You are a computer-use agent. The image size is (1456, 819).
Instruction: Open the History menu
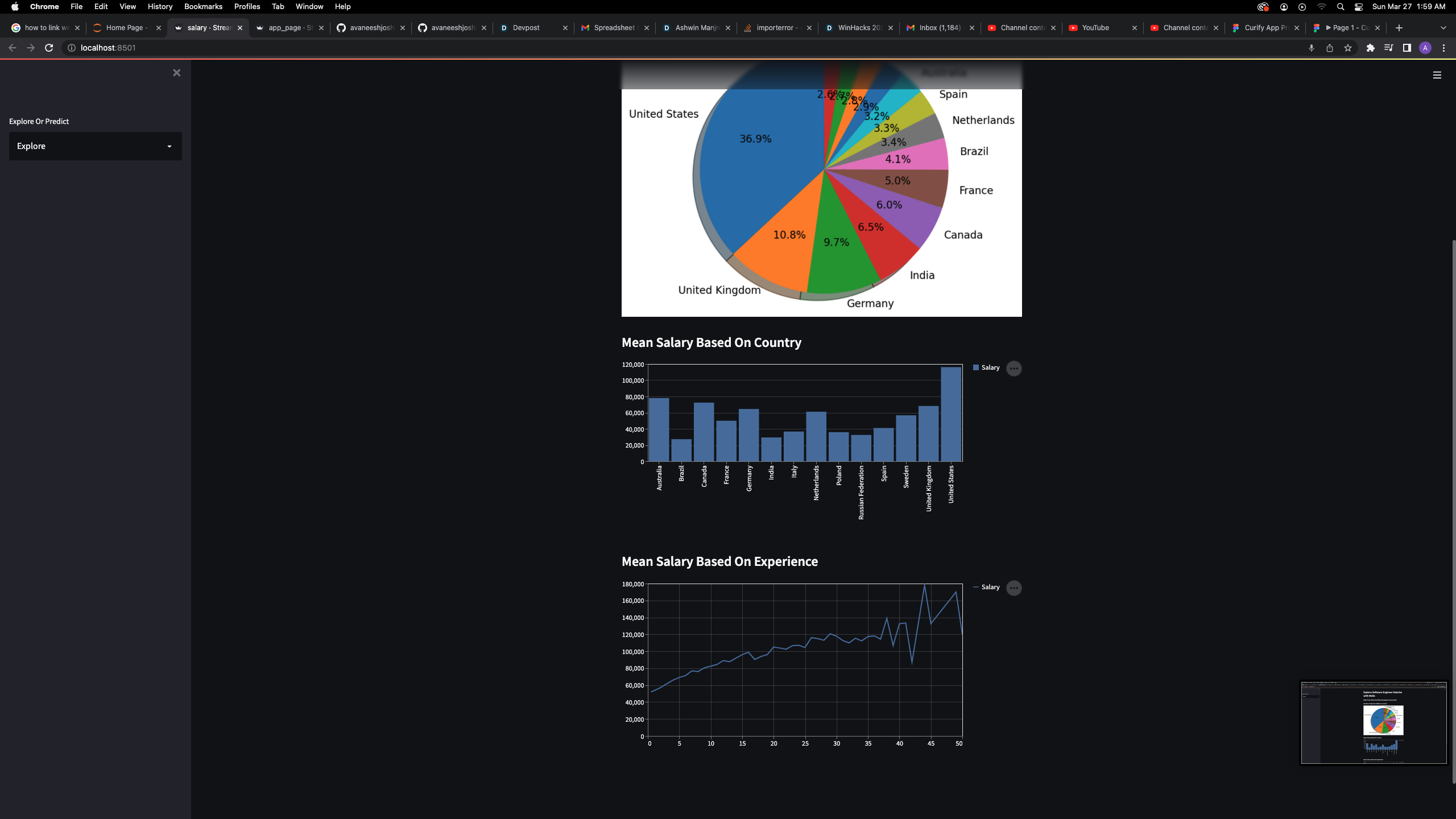(x=160, y=7)
